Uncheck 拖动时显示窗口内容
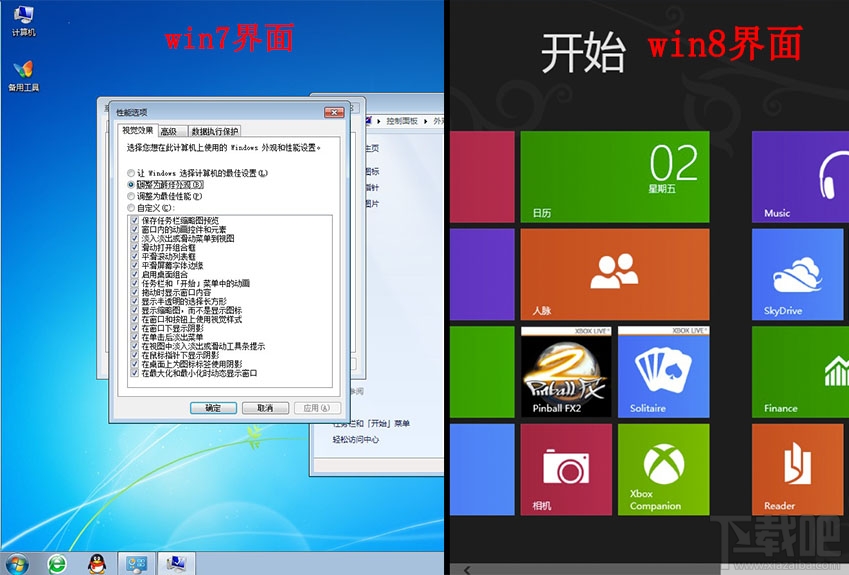This screenshot has height=575, width=849. [135, 292]
